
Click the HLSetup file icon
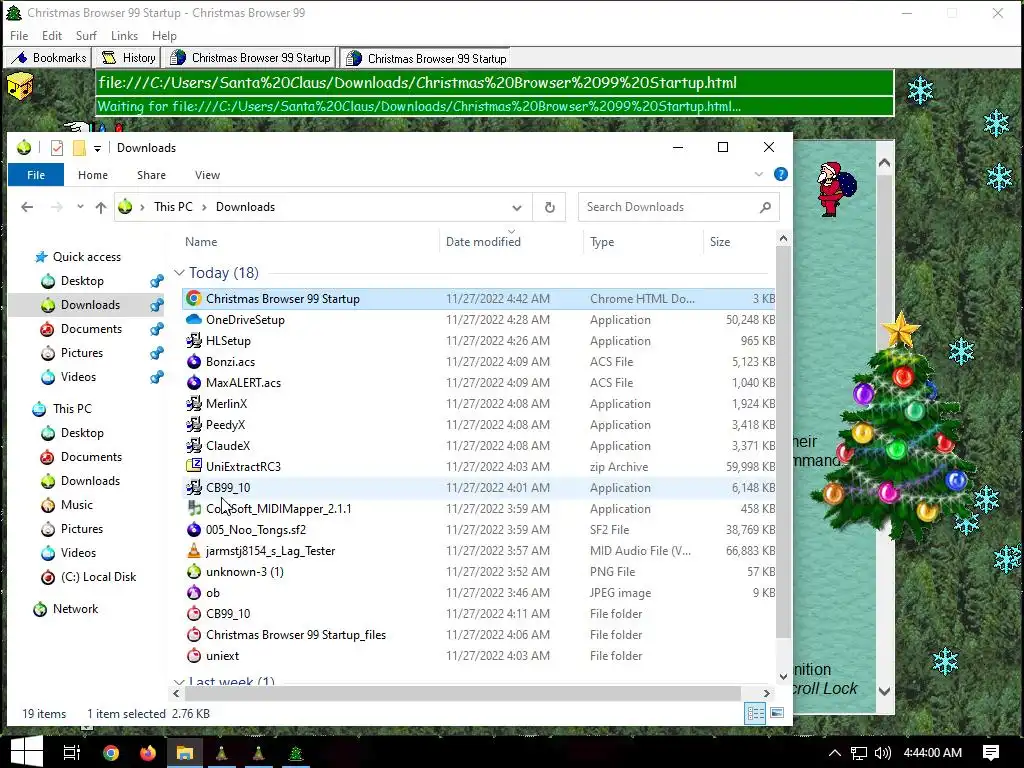tap(193, 341)
